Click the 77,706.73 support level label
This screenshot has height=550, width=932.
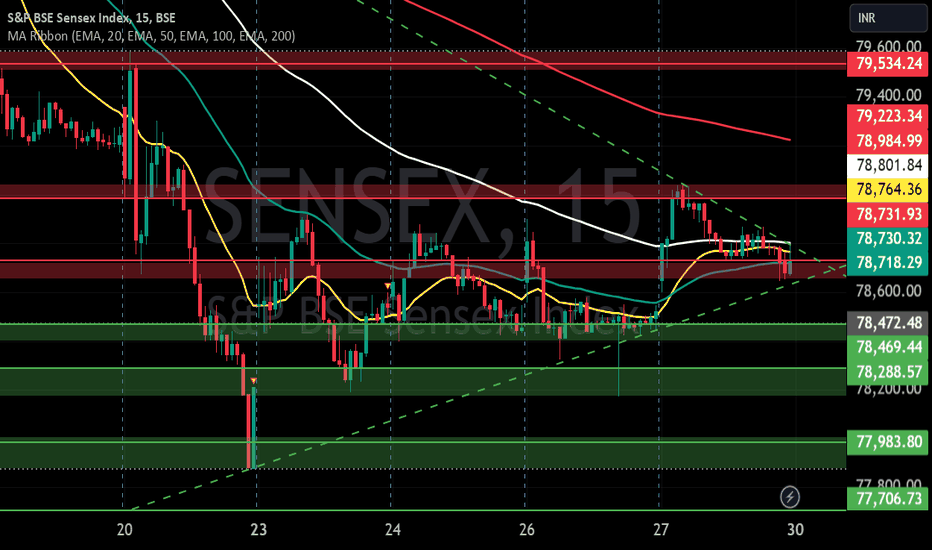[887, 498]
